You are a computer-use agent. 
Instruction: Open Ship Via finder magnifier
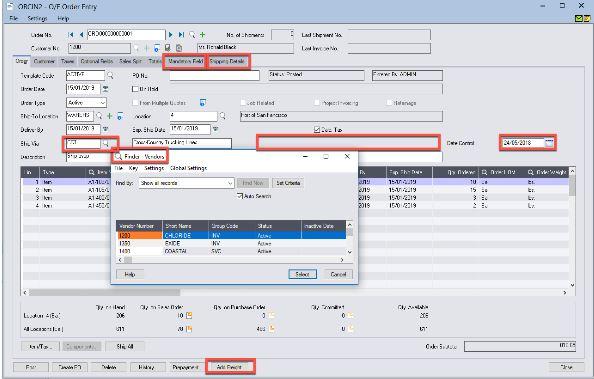[x=106, y=143]
